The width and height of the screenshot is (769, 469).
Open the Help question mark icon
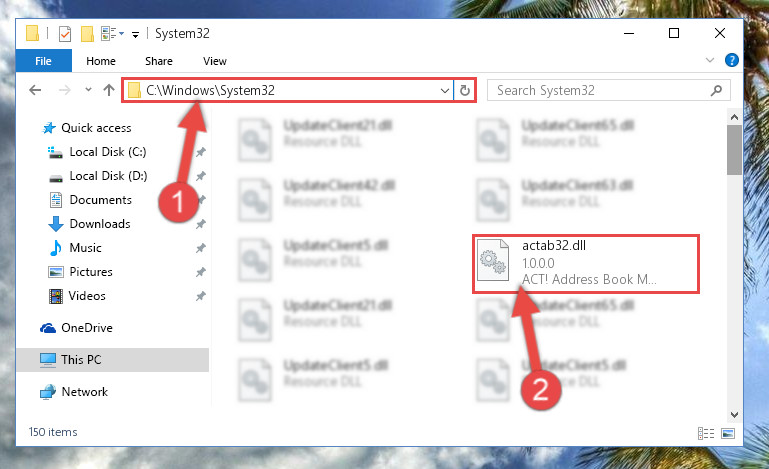coord(731,60)
